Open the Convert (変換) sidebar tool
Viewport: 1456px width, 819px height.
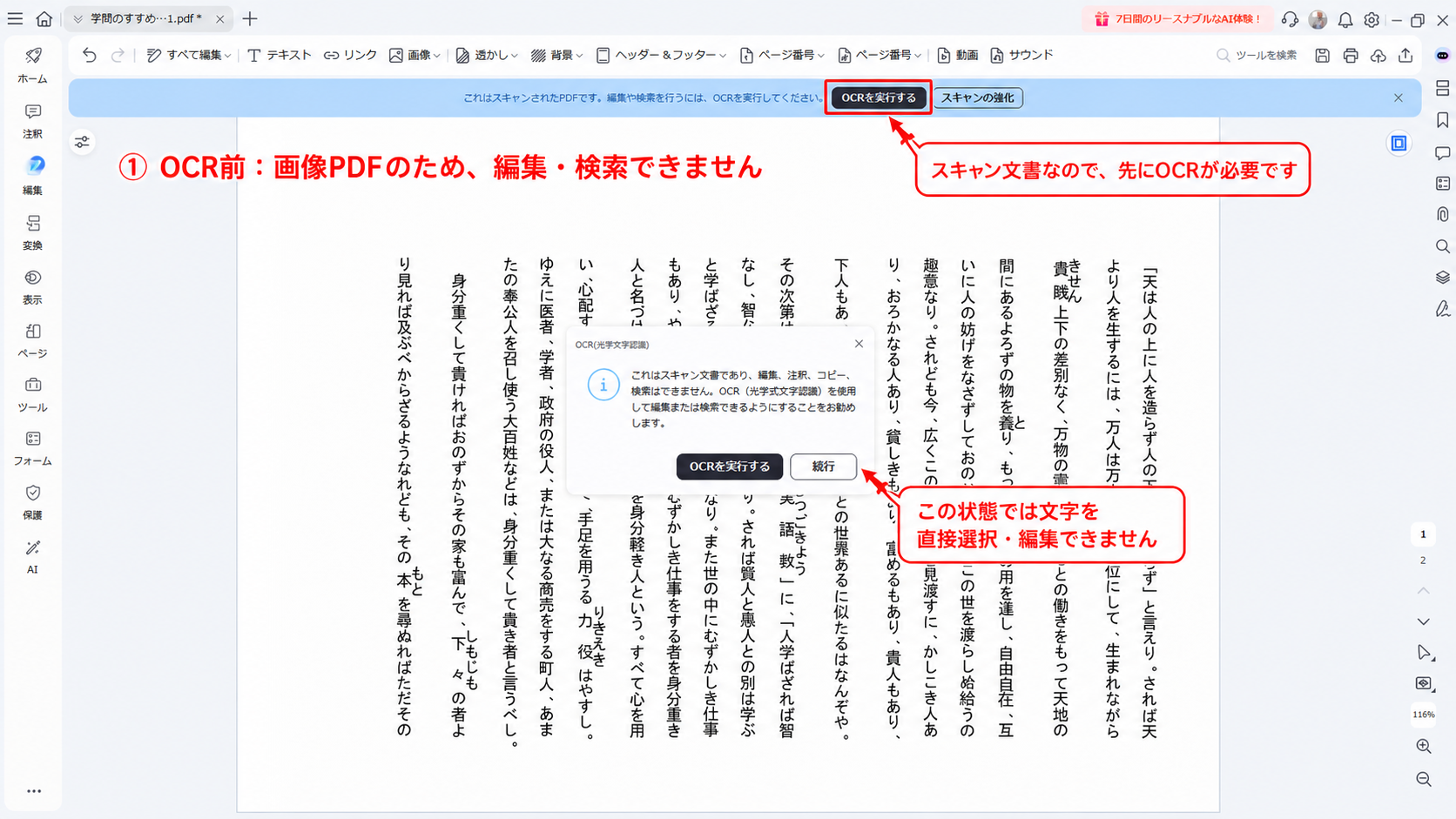click(x=32, y=232)
